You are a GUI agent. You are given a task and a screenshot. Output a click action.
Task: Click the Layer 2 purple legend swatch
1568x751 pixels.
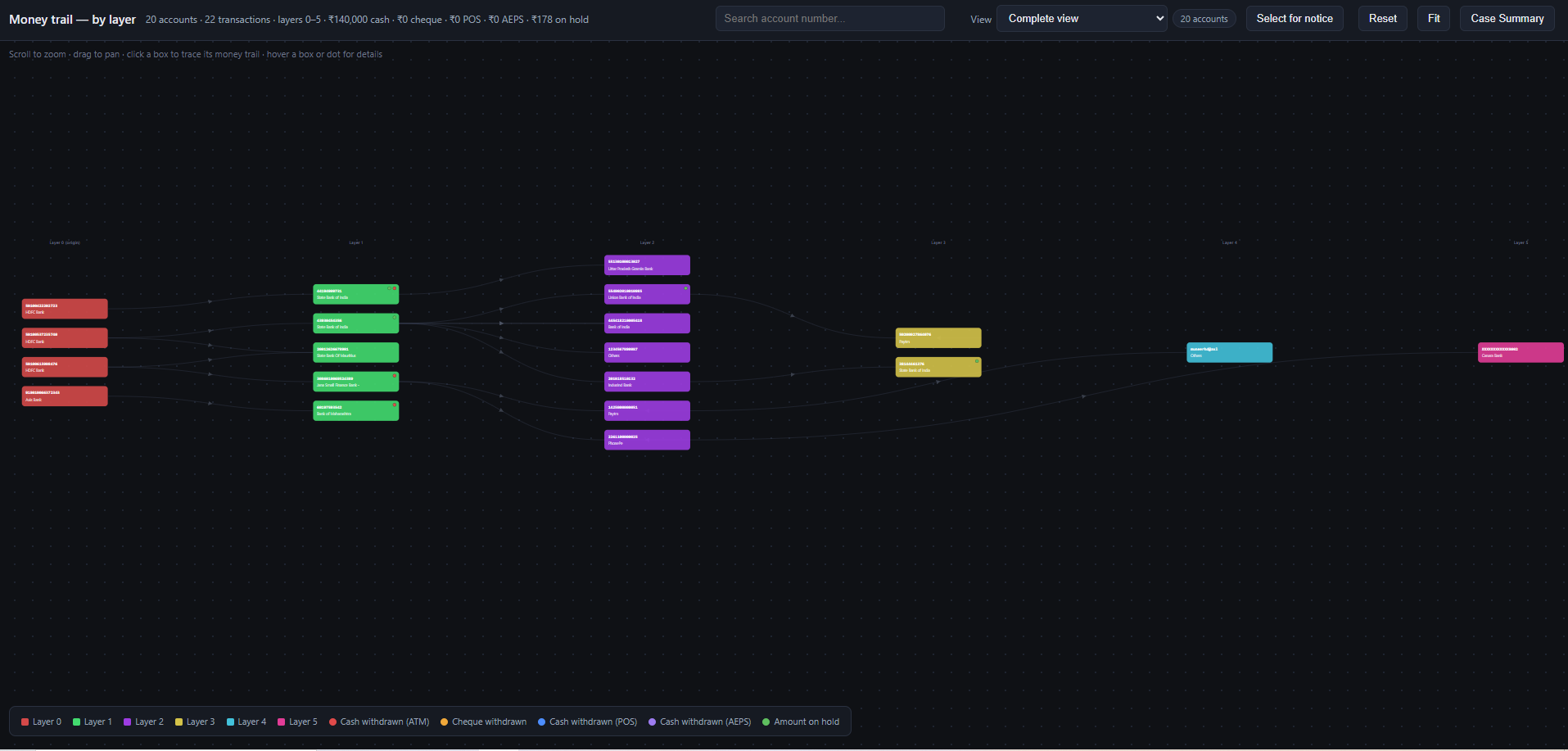(x=128, y=722)
